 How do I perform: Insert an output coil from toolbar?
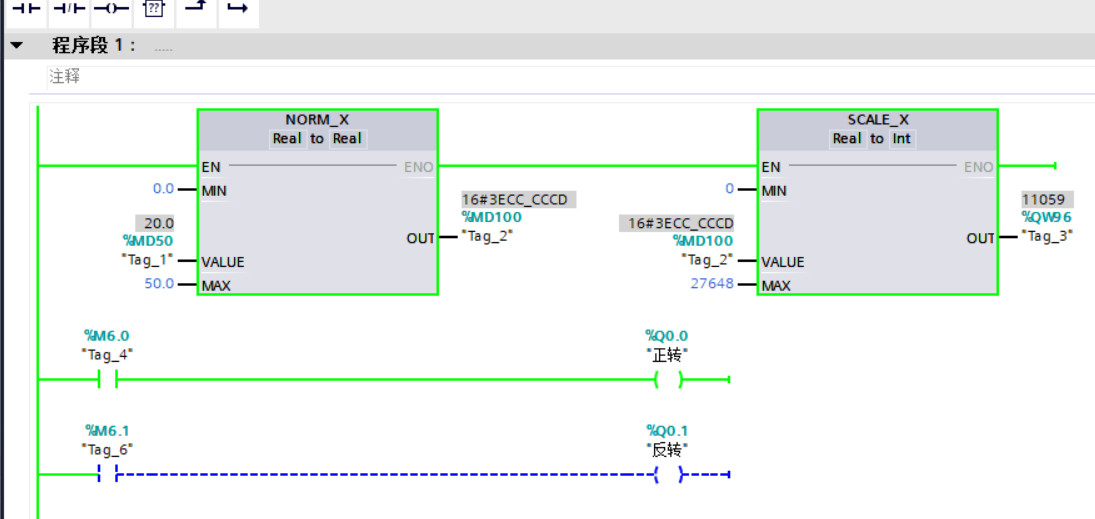coord(110,8)
